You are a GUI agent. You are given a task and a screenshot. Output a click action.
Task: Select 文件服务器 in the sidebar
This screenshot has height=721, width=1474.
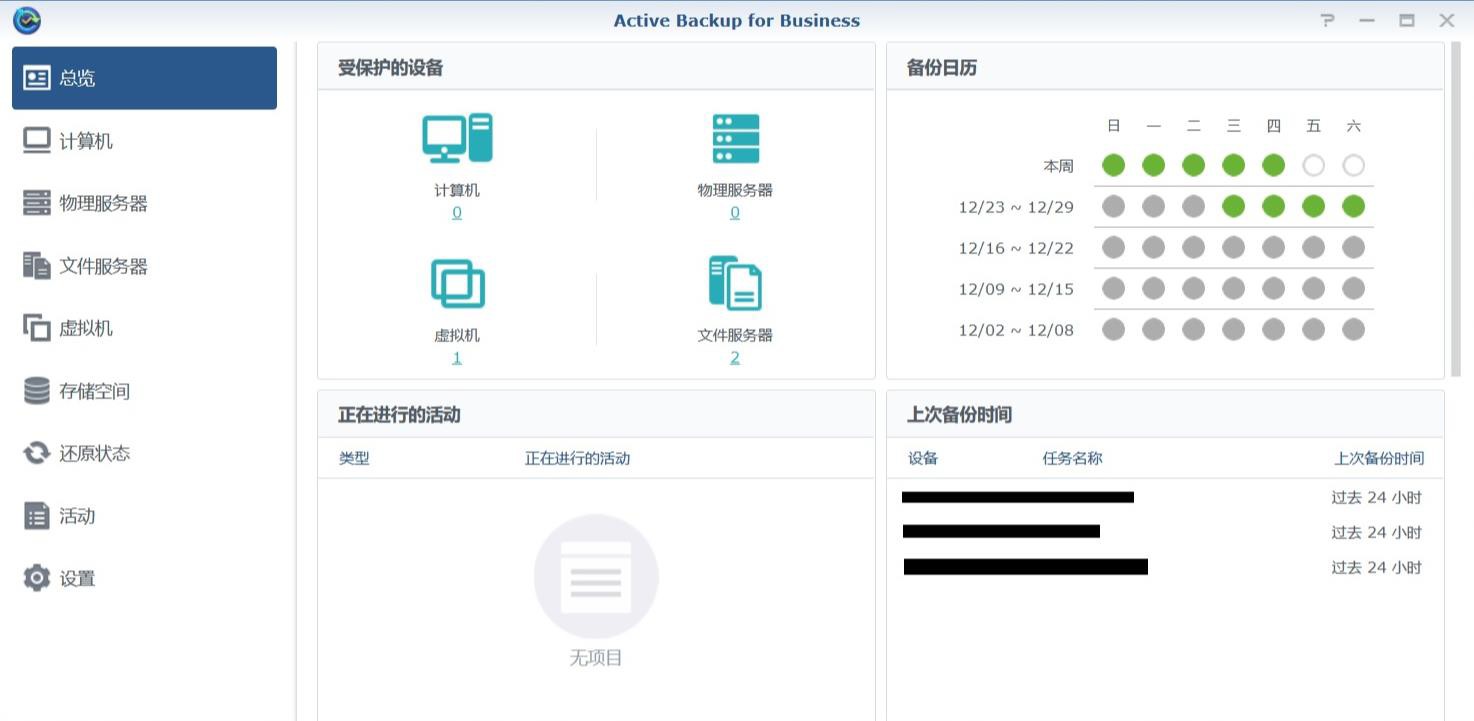144,266
